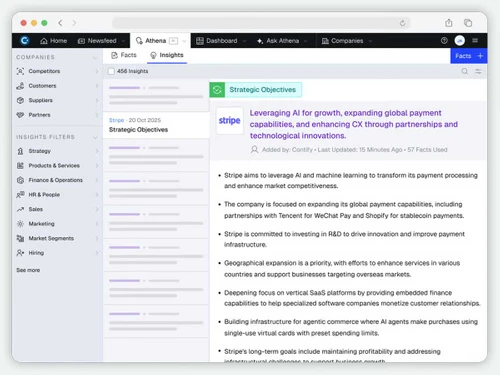
Task: Click the Stripe logo thumbnail
Action: (x=230, y=120)
